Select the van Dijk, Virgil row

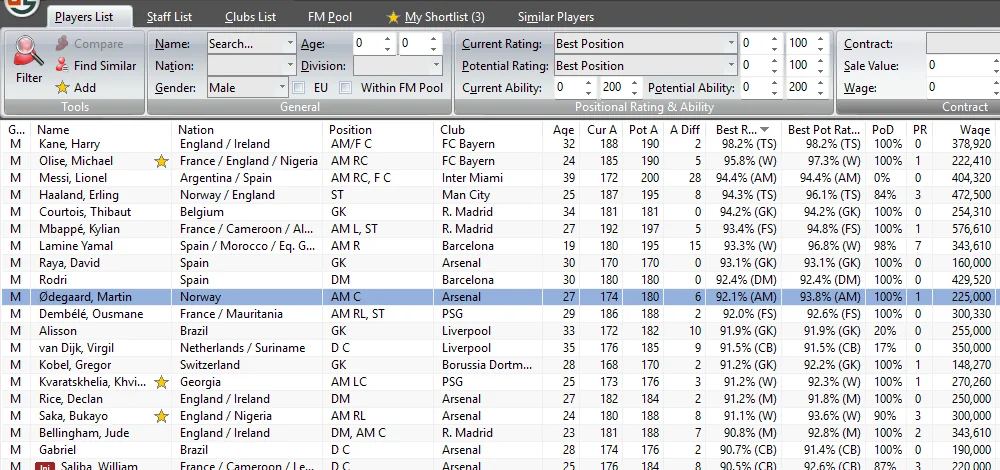tap(500, 348)
